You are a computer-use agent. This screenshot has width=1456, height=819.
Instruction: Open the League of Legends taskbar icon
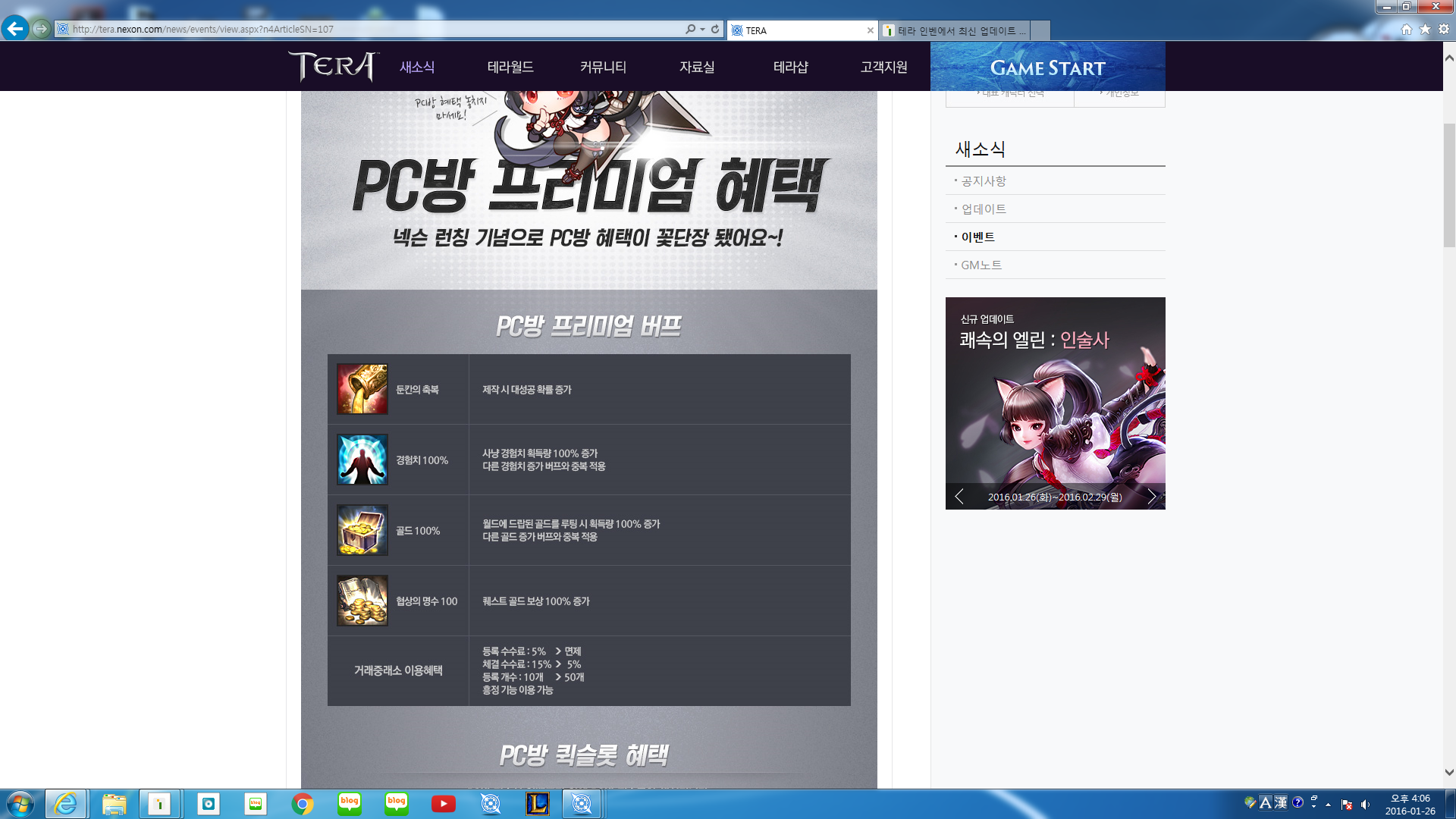click(538, 804)
